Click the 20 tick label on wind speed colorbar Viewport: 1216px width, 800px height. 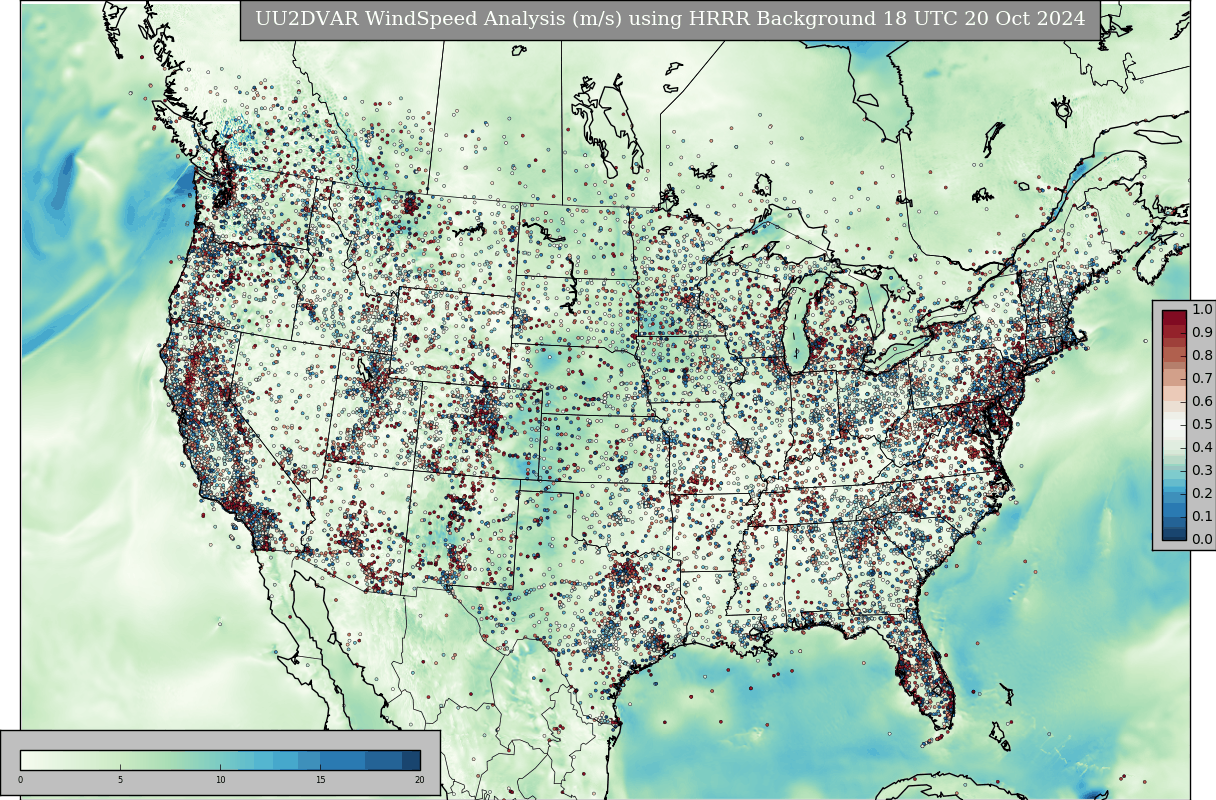[x=419, y=780]
